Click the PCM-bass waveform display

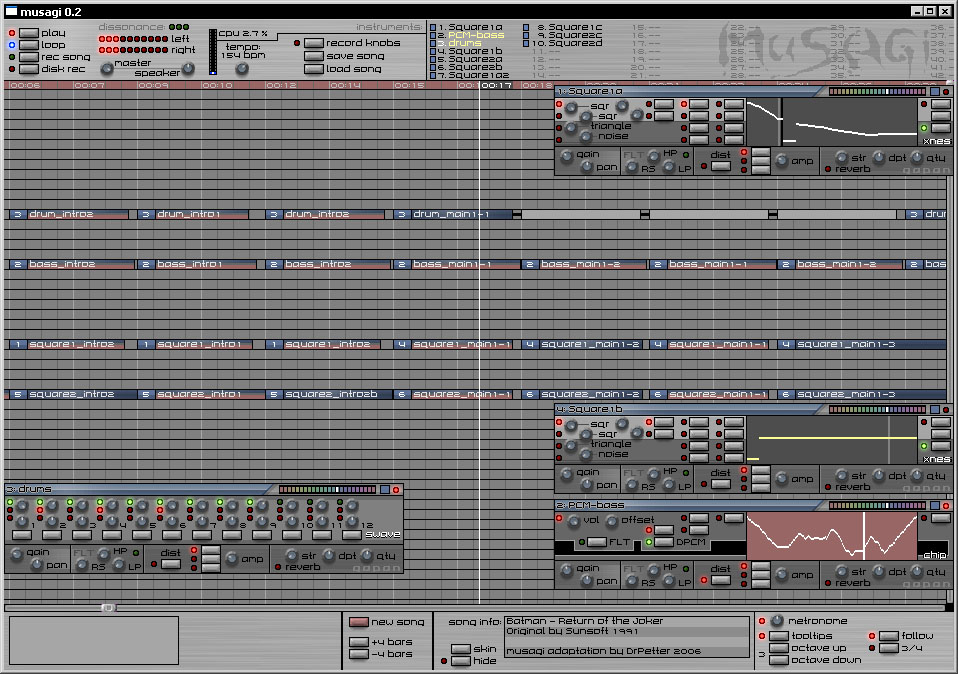pyautogui.click(x=832, y=536)
